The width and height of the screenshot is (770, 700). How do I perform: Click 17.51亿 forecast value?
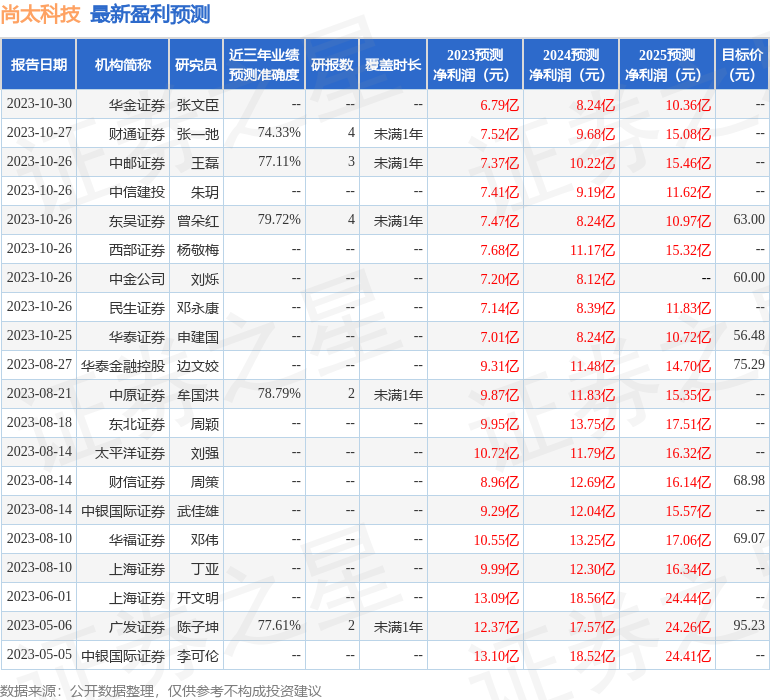[x=688, y=423]
